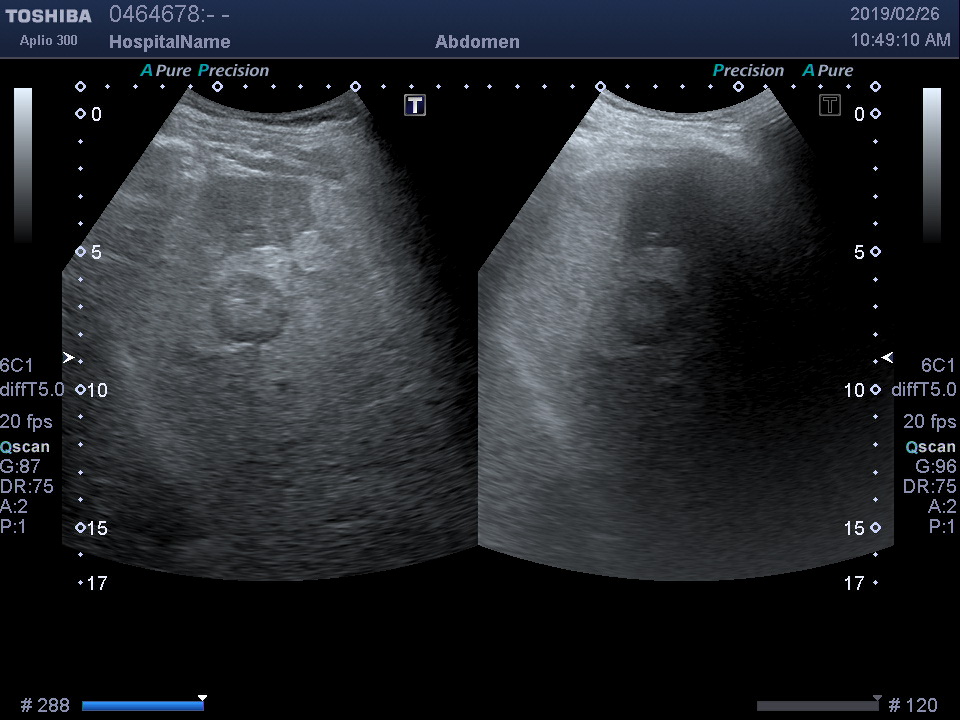
Task: Select the HospitalName header field
Action: [169, 42]
